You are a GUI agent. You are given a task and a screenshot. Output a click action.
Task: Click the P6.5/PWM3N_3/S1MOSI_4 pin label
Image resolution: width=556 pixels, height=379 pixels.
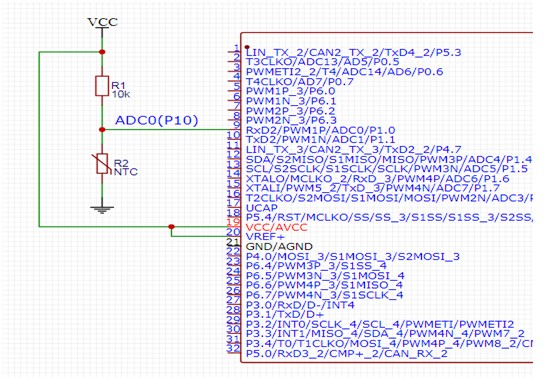point(325,276)
